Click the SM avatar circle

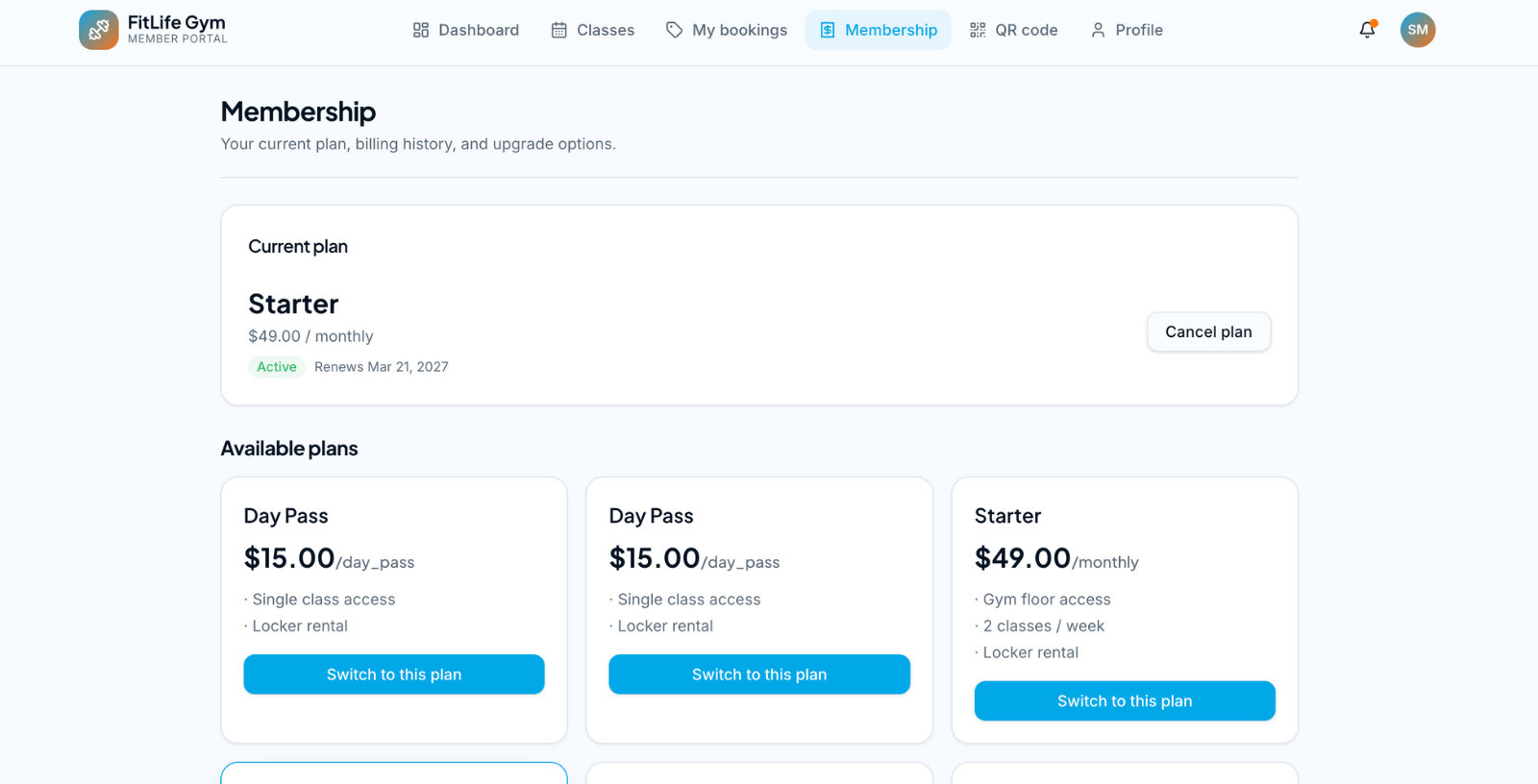pos(1418,30)
